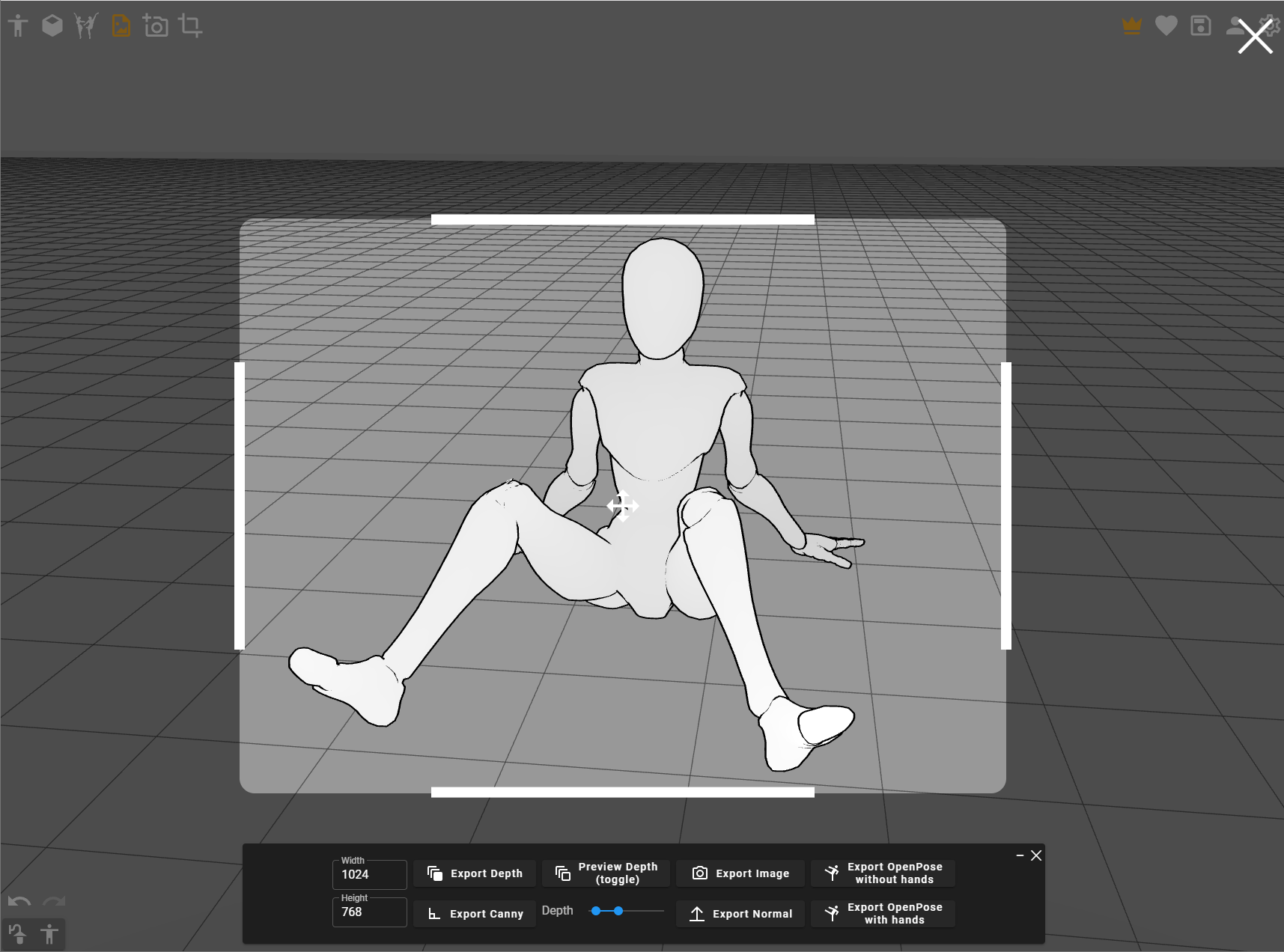1284x952 pixels.
Task: Click the figure model icon in top toolbar
Action: click(18, 26)
